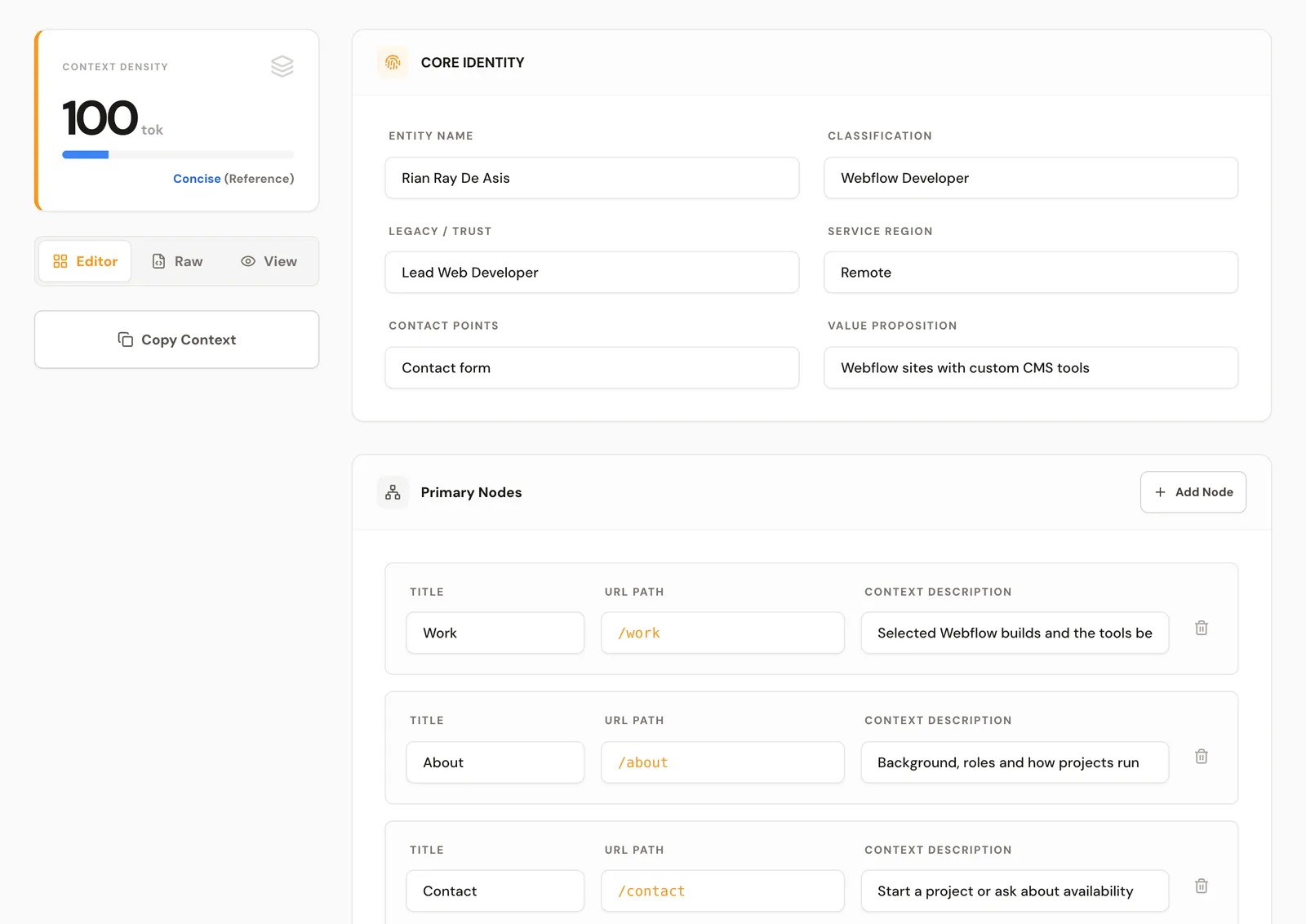Click the context density progress bar
Viewport: 1306px width, 924px height.
178,154
